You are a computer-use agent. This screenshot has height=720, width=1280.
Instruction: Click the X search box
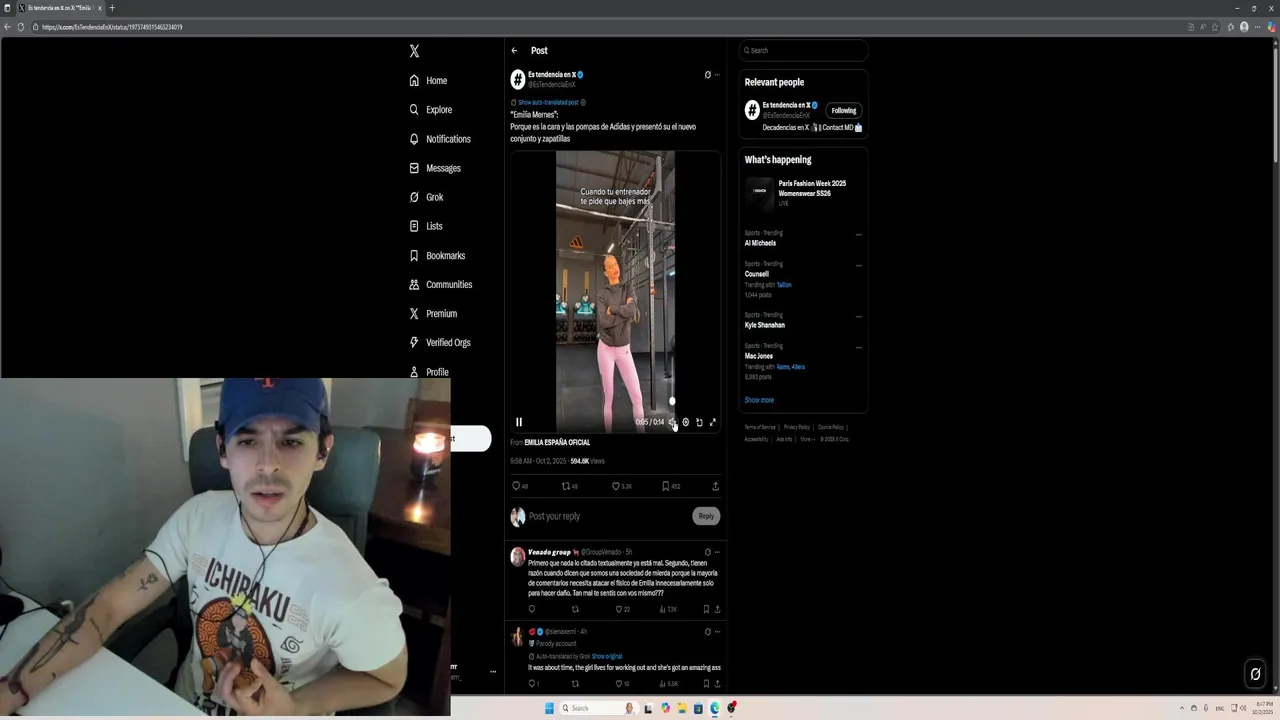803,51
